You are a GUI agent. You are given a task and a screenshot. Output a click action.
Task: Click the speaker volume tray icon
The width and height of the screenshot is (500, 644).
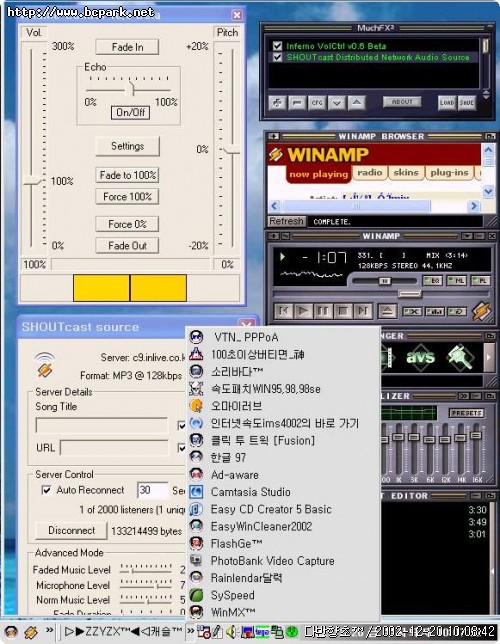(x=232, y=631)
